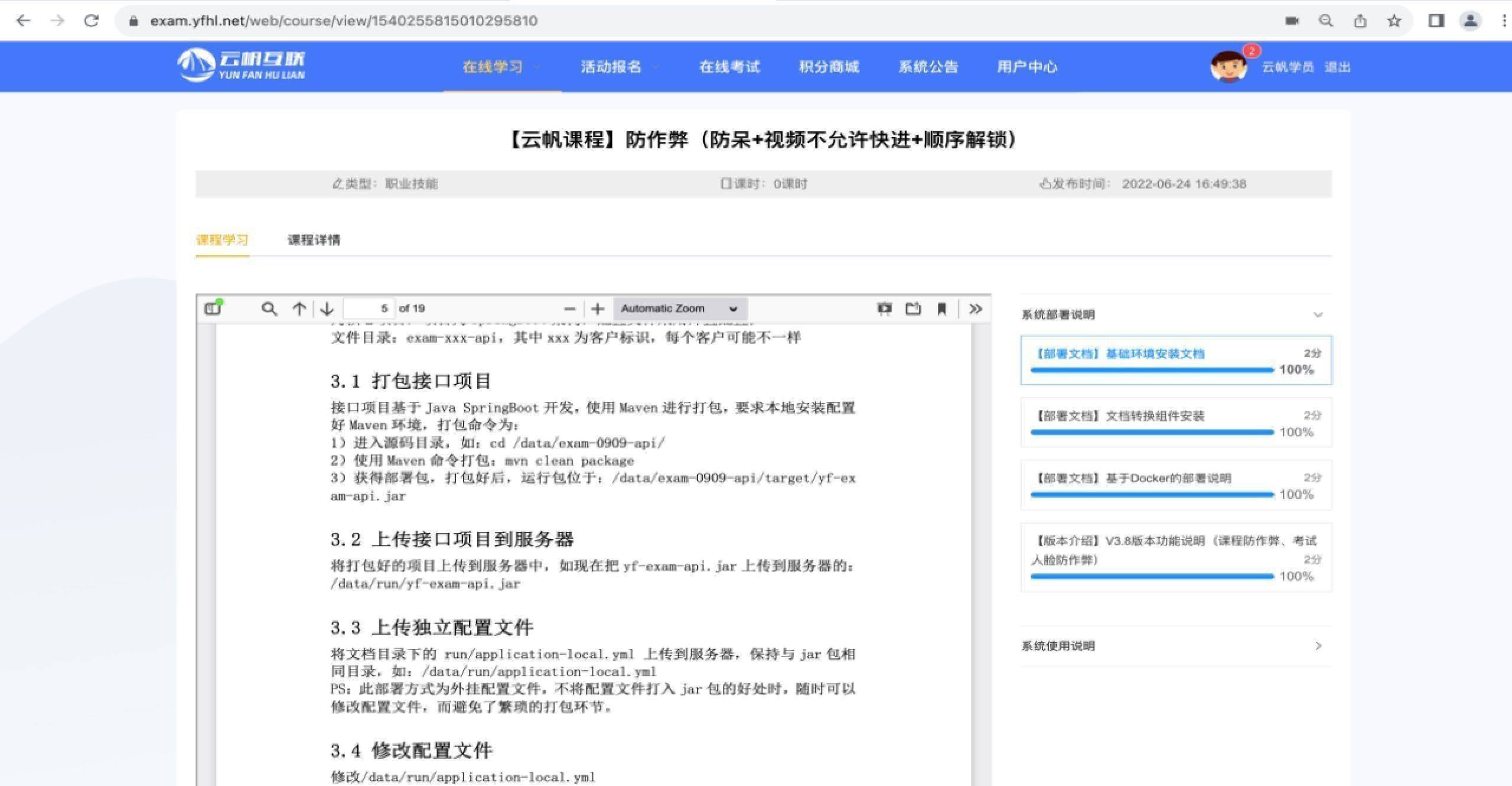Screen dimensions: 1512x786
Task: Open the PDF find search icon
Action: click(x=269, y=308)
